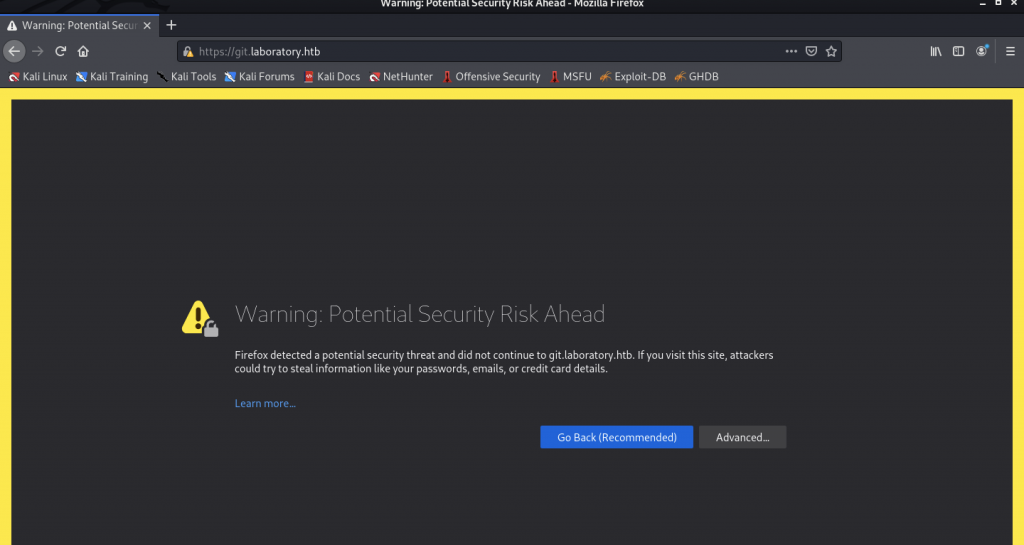Bookmark this page with the star

tap(831, 51)
